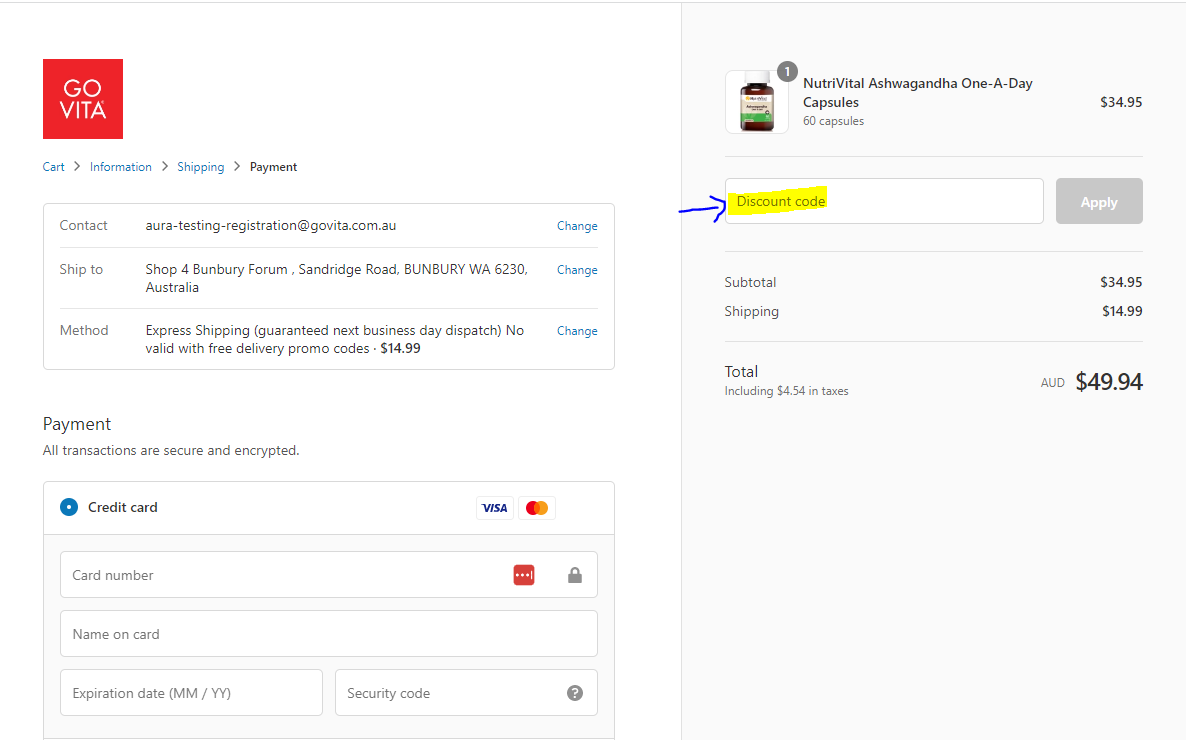The width and height of the screenshot is (1186, 740).
Task: Click the Apply discount button
Action: point(1099,201)
